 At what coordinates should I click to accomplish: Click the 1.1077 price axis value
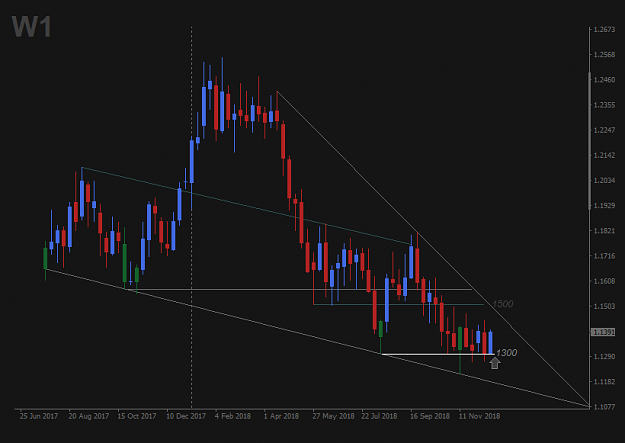[604, 407]
